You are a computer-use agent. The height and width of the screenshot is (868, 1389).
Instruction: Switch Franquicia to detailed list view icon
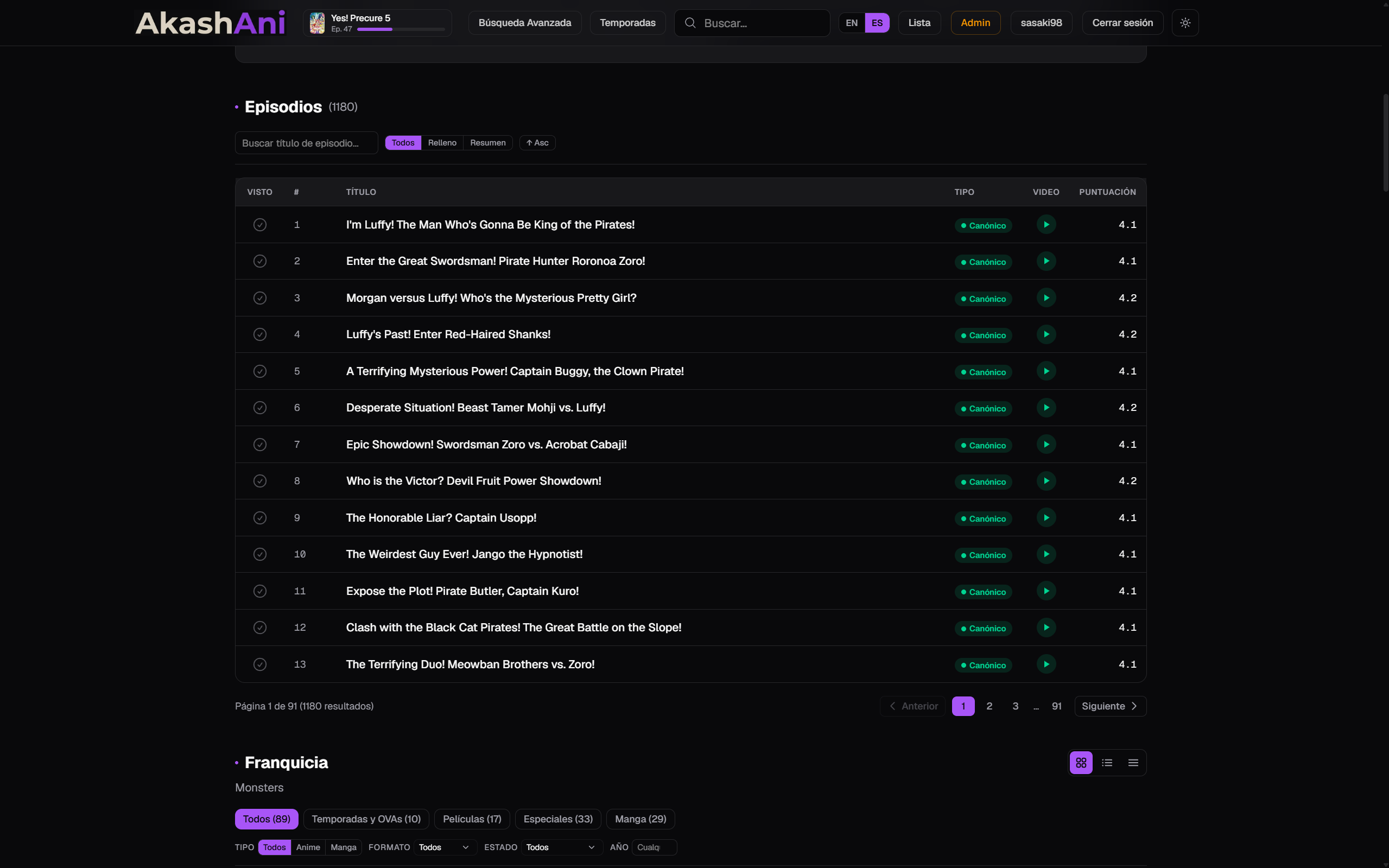tap(1107, 762)
